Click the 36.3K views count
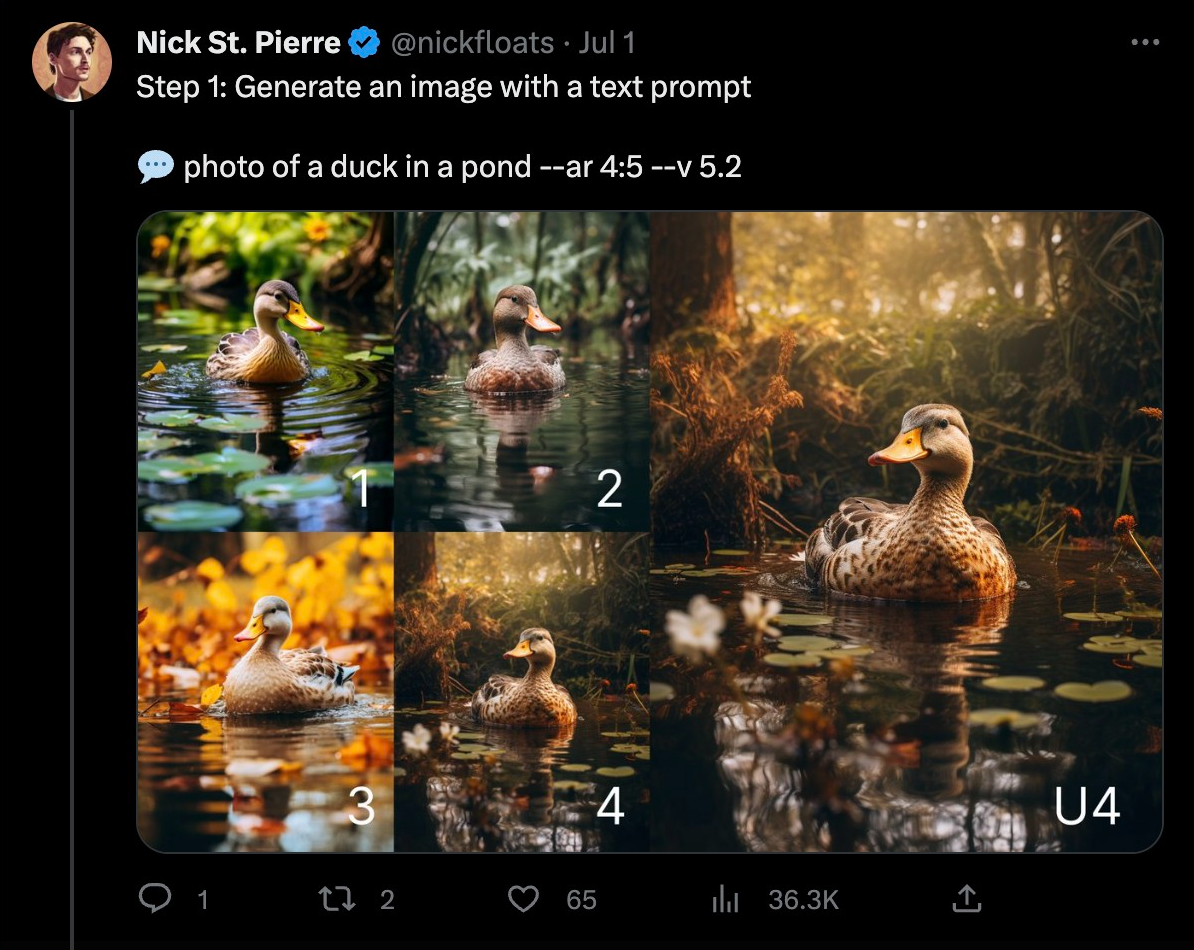Image resolution: width=1194 pixels, height=950 pixels. tap(804, 899)
